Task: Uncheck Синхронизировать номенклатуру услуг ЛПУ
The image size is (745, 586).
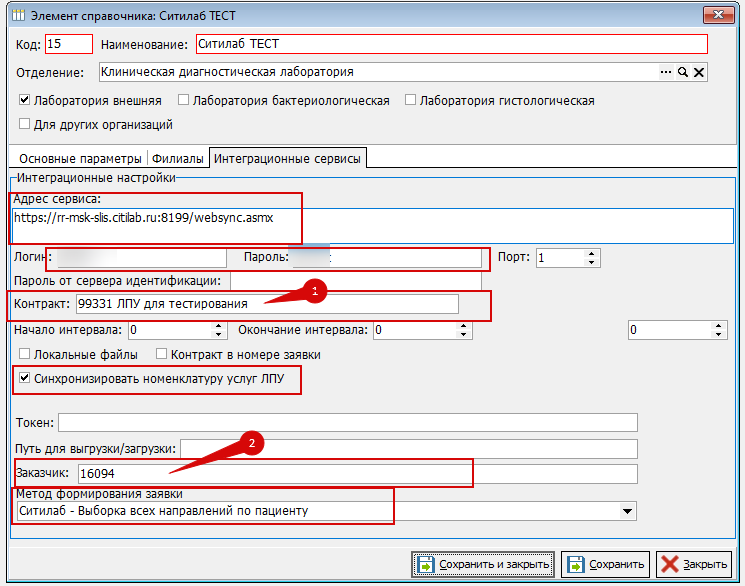Action: 24,380
